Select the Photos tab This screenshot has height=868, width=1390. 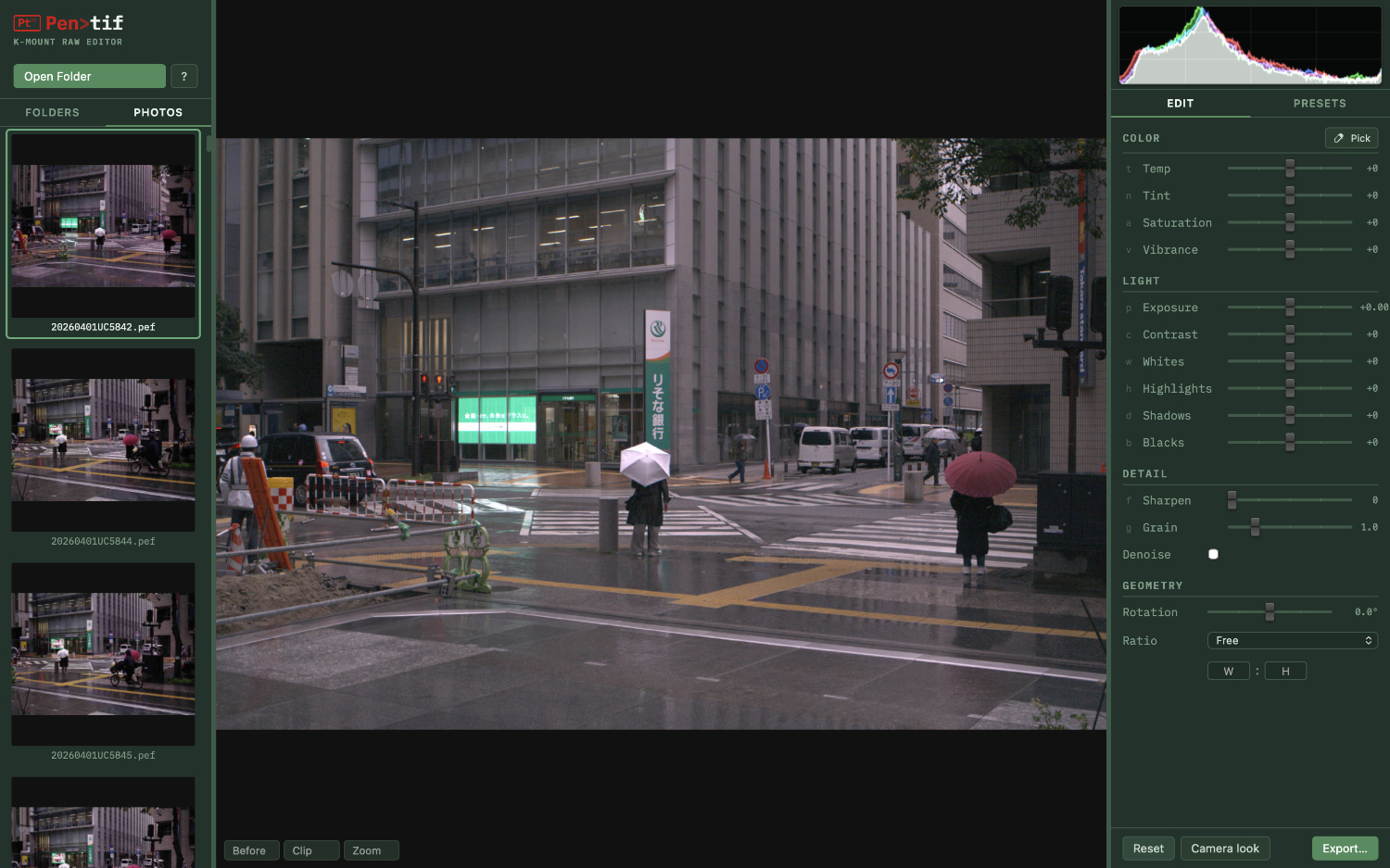click(x=158, y=112)
